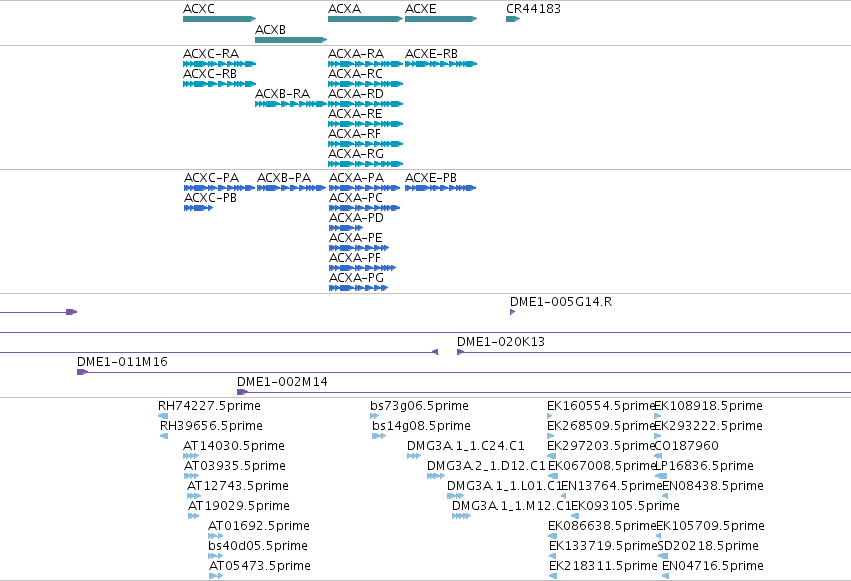851x581 pixels.
Task: Click the EK105709.5prime label
Action: (710, 526)
